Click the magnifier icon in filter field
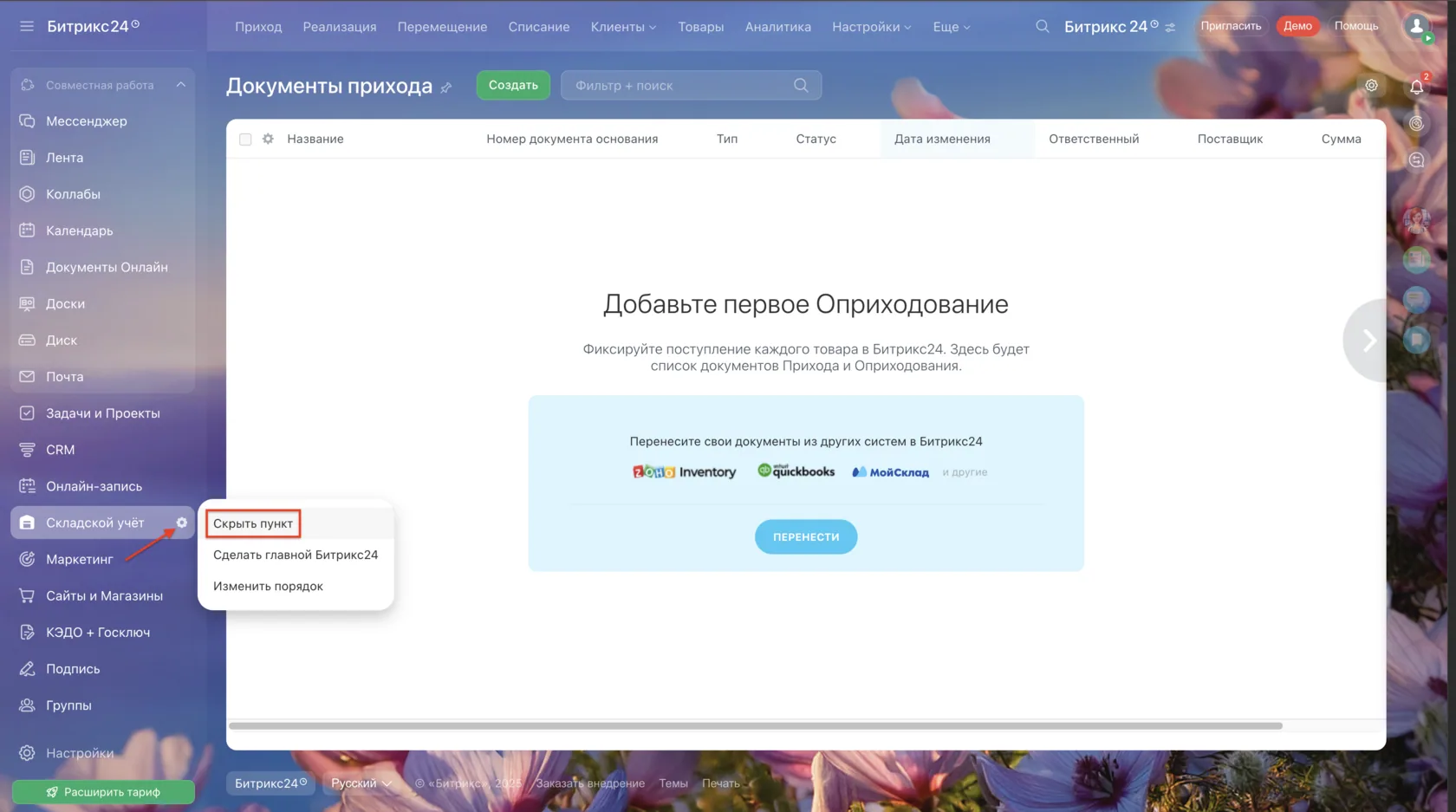The width and height of the screenshot is (1456, 812). coord(801,85)
